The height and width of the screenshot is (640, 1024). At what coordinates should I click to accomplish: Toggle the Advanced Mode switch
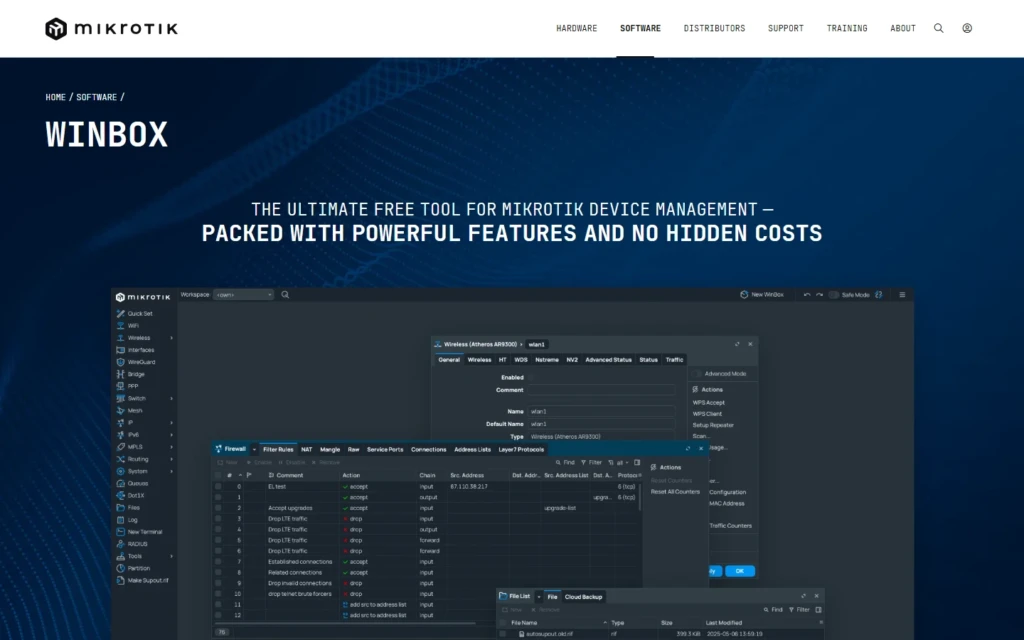pos(697,374)
